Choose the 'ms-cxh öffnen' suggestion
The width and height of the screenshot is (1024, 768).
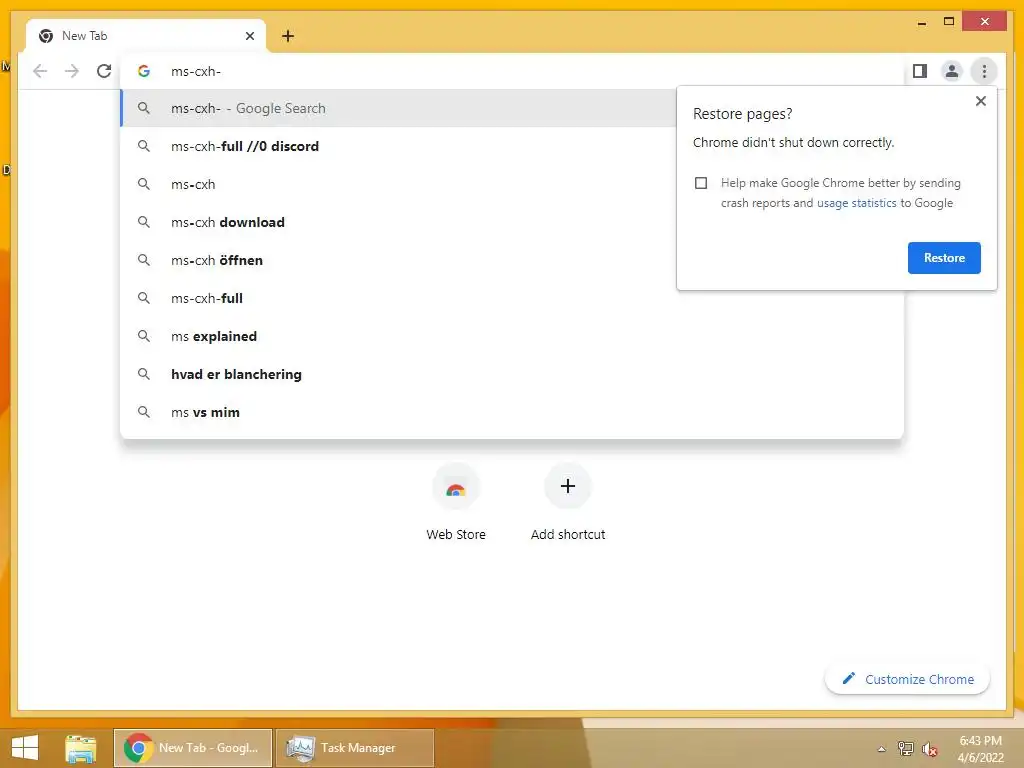pos(398,260)
